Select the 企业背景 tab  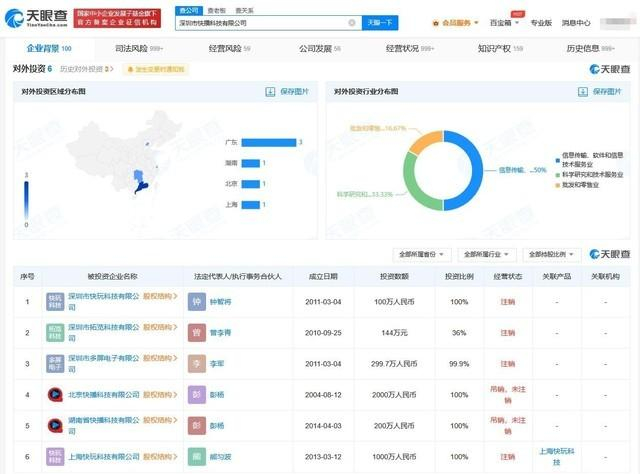point(49,49)
